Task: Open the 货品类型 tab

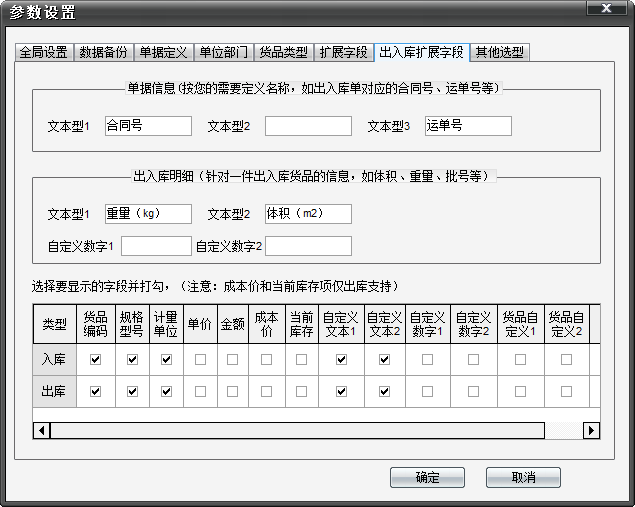Action: (283, 52)
